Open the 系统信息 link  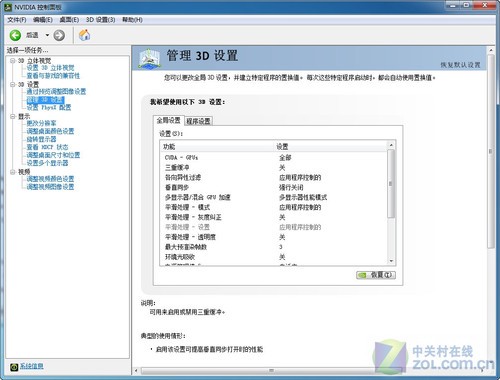pos(31,366)
